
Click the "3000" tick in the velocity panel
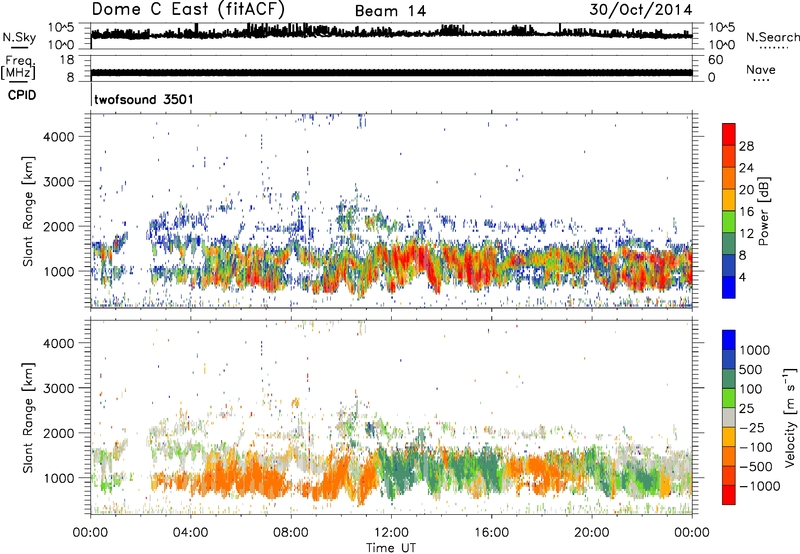(58, 388)
